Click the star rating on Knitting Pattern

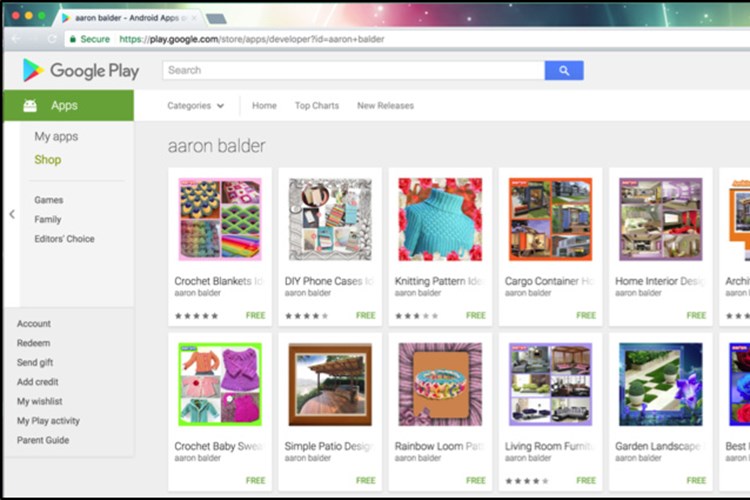(x=417, y=316)
